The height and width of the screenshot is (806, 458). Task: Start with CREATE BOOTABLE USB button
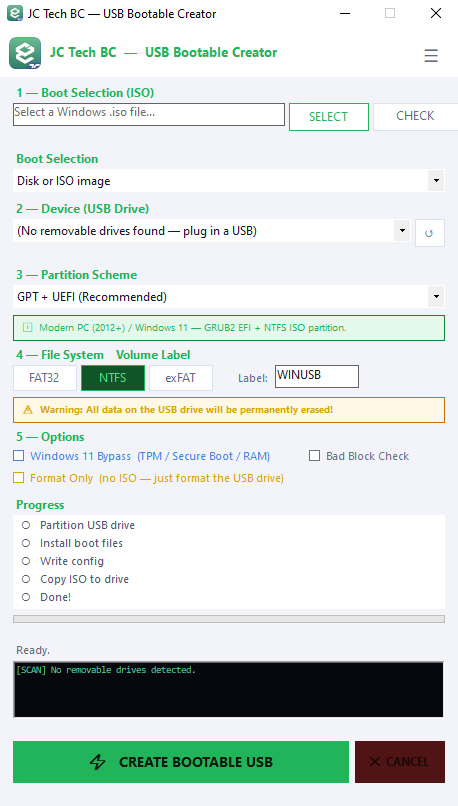pyautogui.click(x=181, y=762)
